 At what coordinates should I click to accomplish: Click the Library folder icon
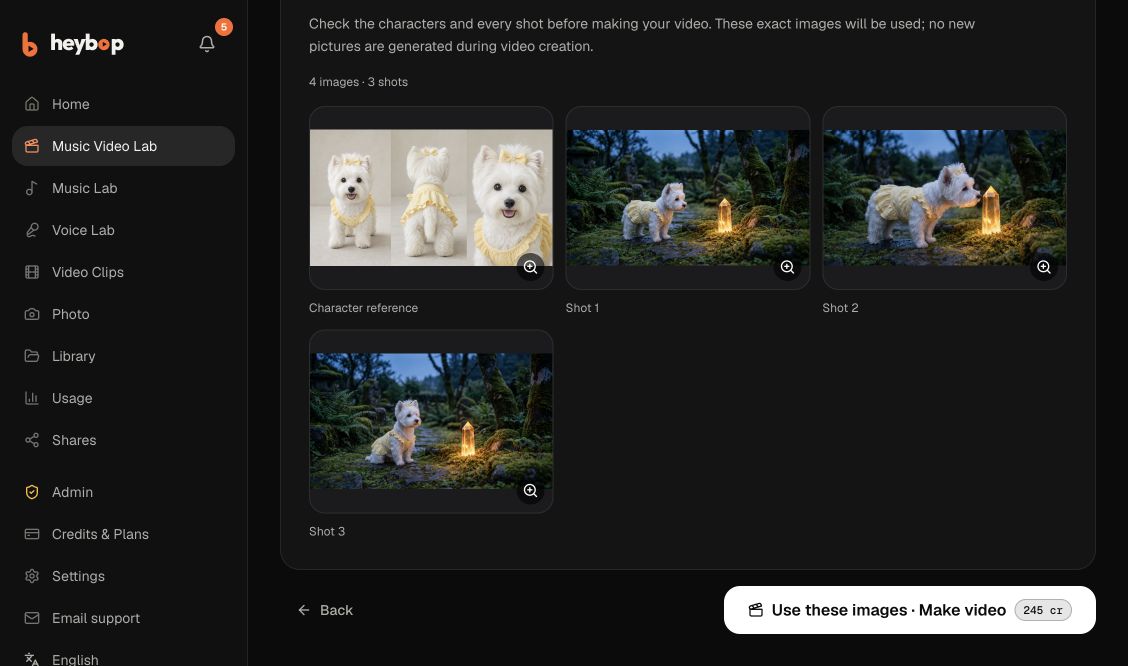(x=32, y=356)
